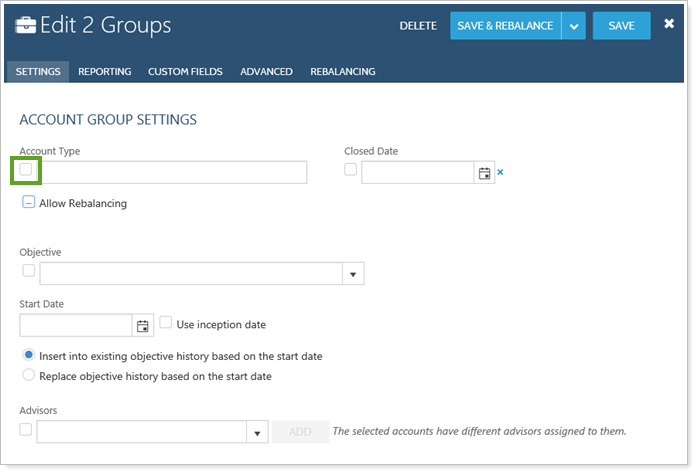Image resolution: width=697 pixels, height=474 pixels.
Task: Open the Custom Fields tab
Action: tap(185, 72)
